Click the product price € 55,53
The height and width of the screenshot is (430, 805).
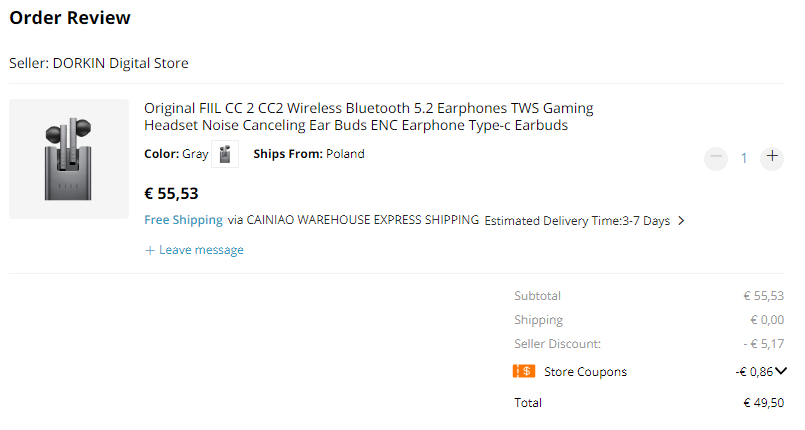click(x=171, y=193)
